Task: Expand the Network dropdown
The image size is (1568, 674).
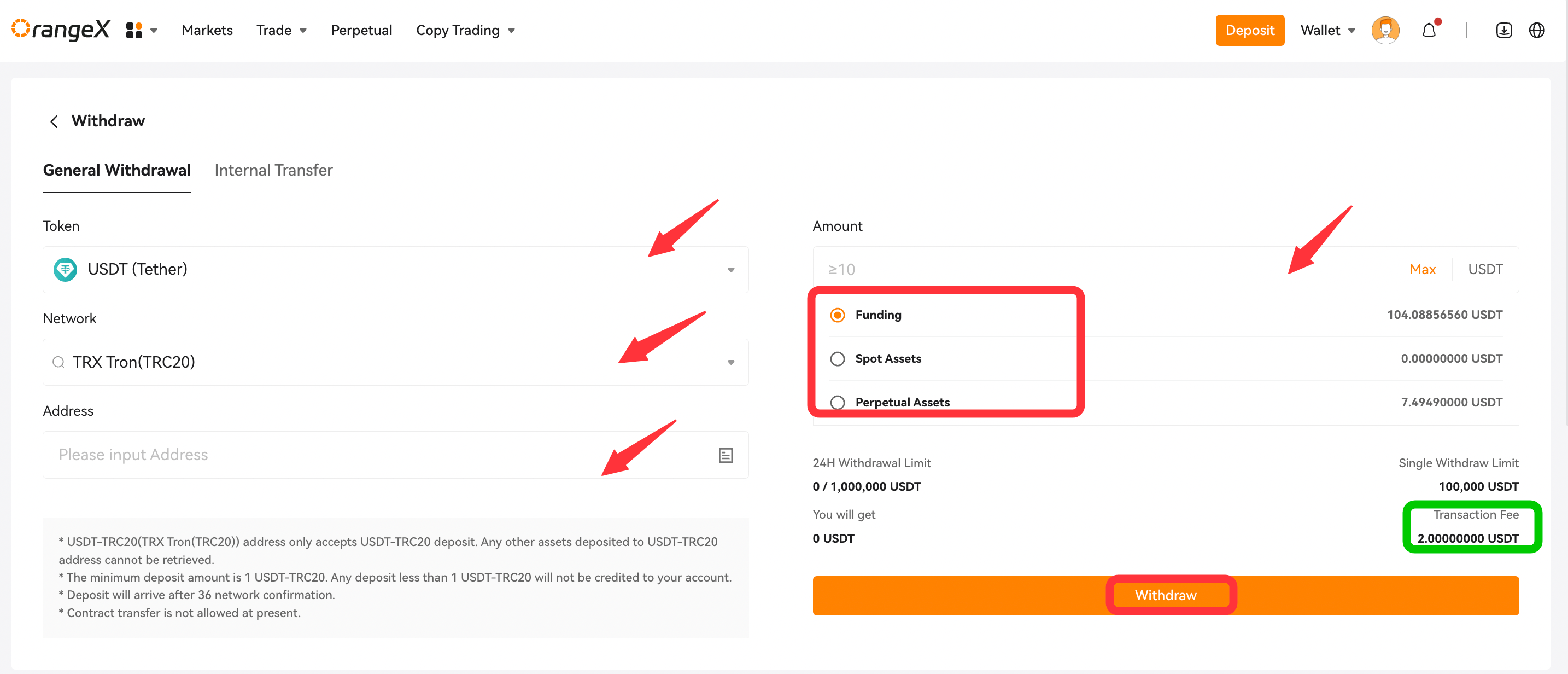Action: [x=730, y=362]
